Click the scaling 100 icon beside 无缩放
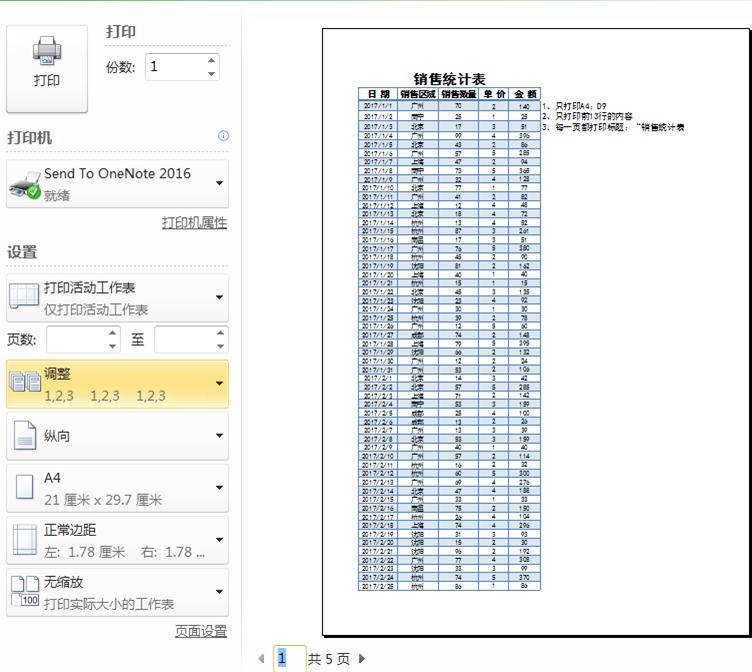Screen dimensions: 752x672 tap(25, 591)
